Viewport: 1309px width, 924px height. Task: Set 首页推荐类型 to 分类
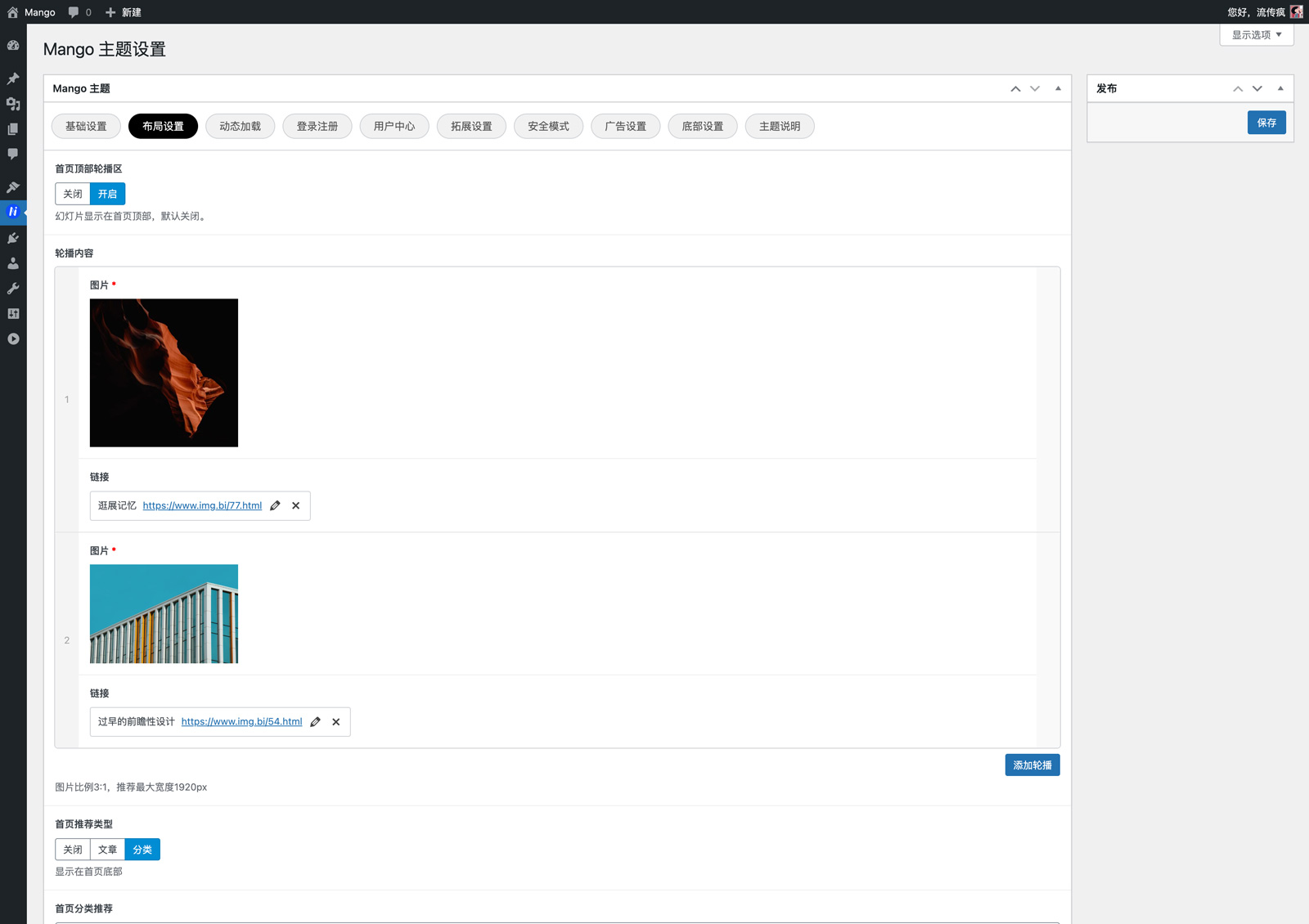pos(142,850)
